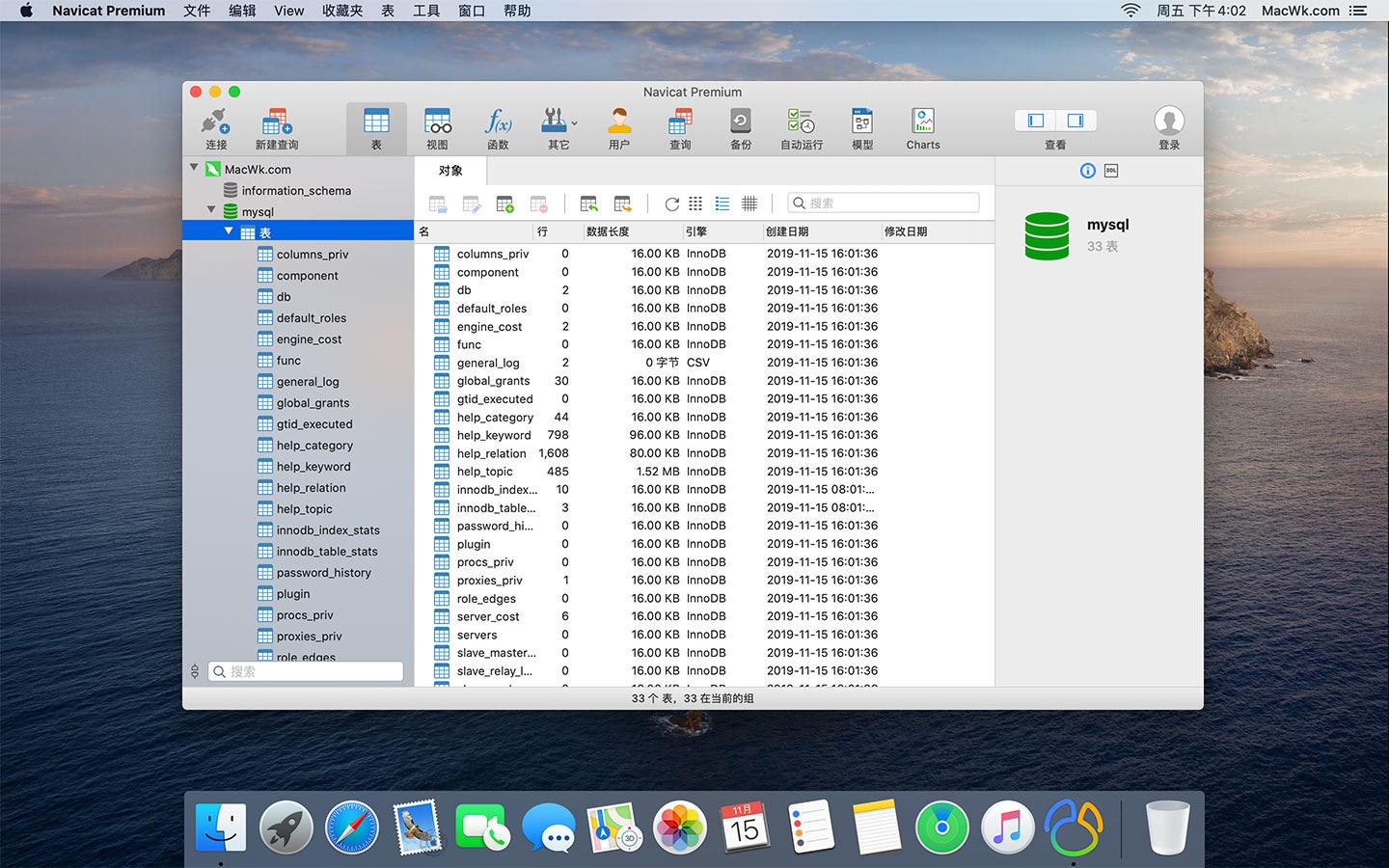Screen dimensions: 1389x868
Task: Toggle the right information pane view button
Action: click(x=1076, y=121)
